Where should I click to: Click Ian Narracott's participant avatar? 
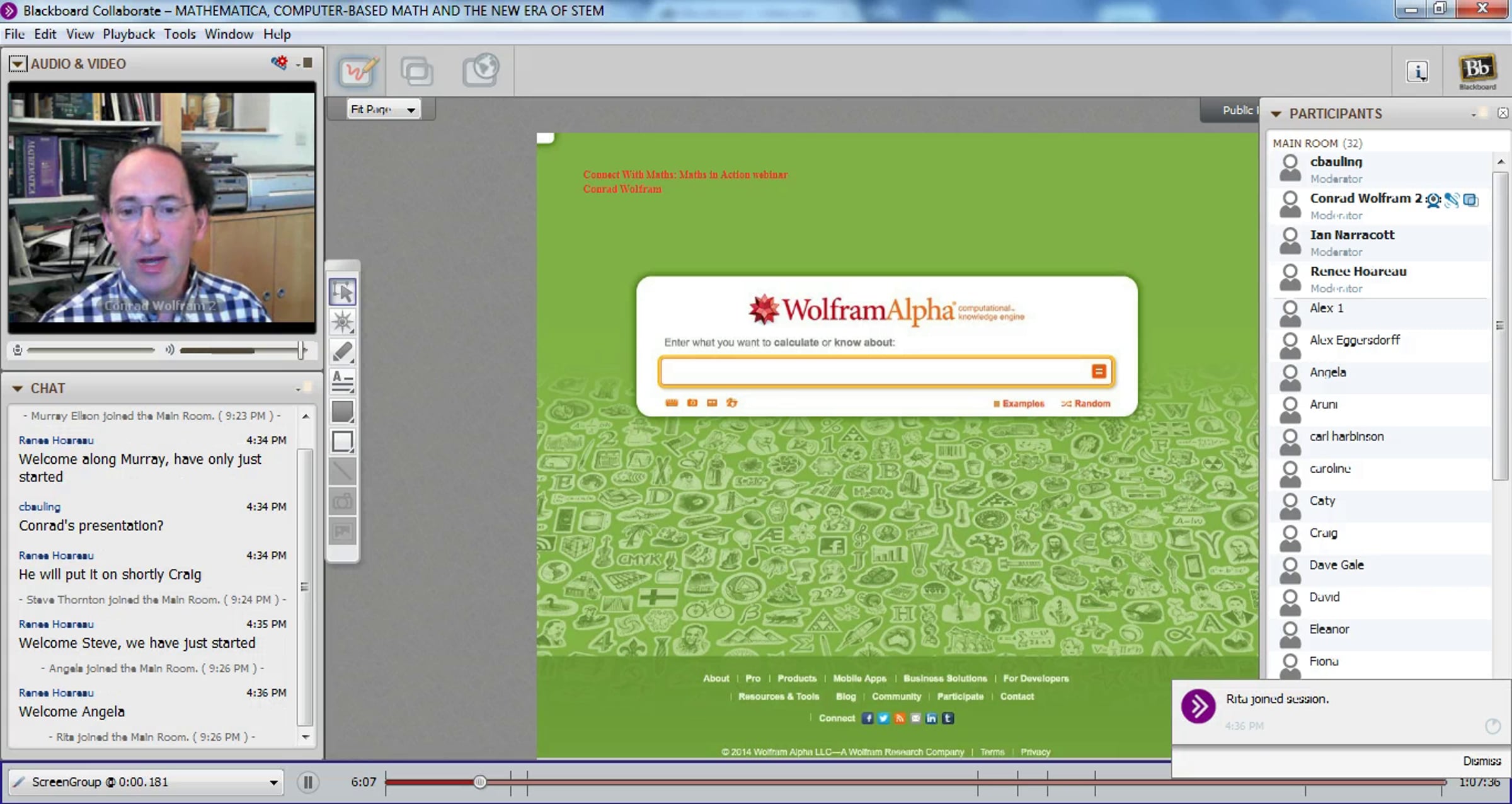click(1290, 241)
